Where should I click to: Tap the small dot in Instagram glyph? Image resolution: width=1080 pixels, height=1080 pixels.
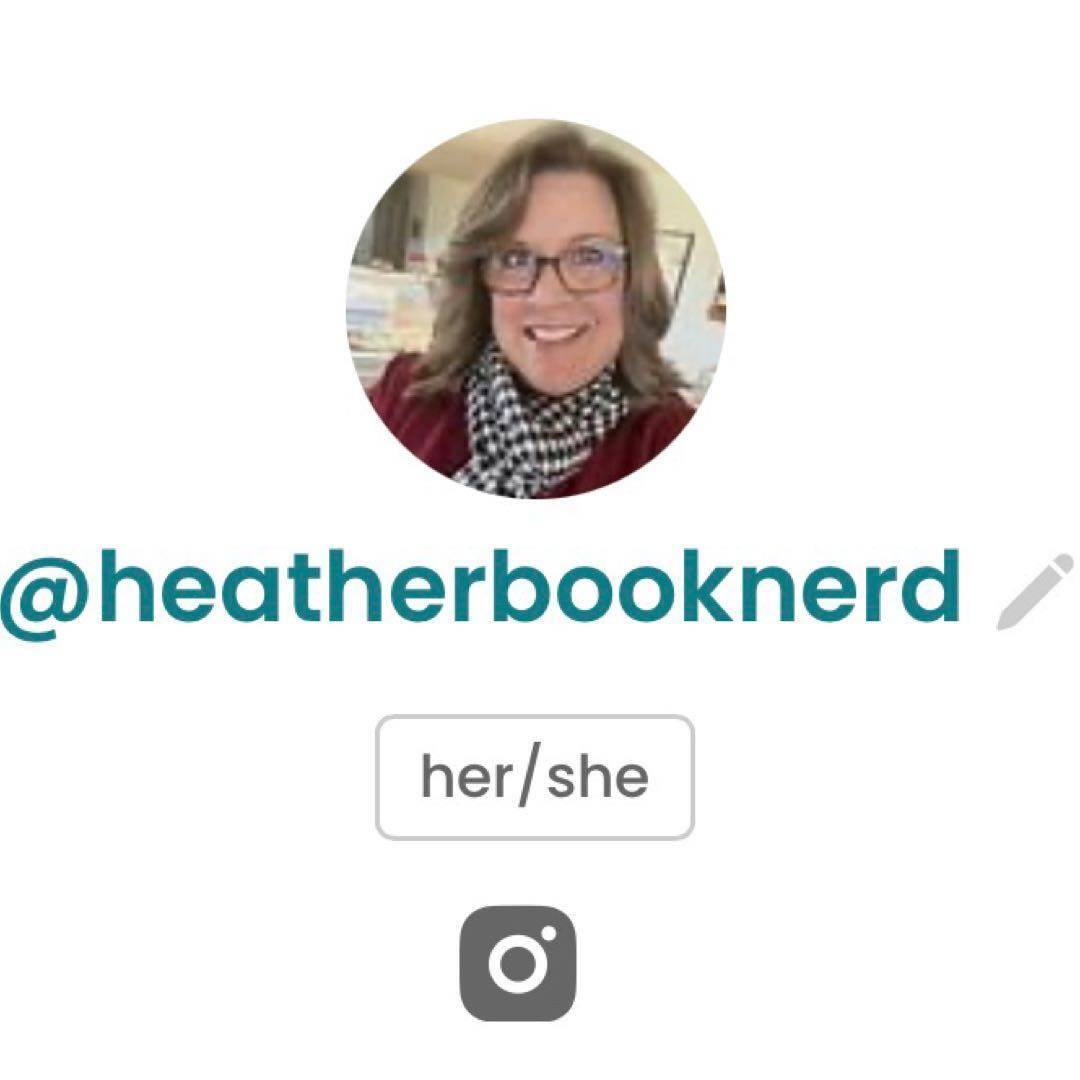[x=549, y=933]
